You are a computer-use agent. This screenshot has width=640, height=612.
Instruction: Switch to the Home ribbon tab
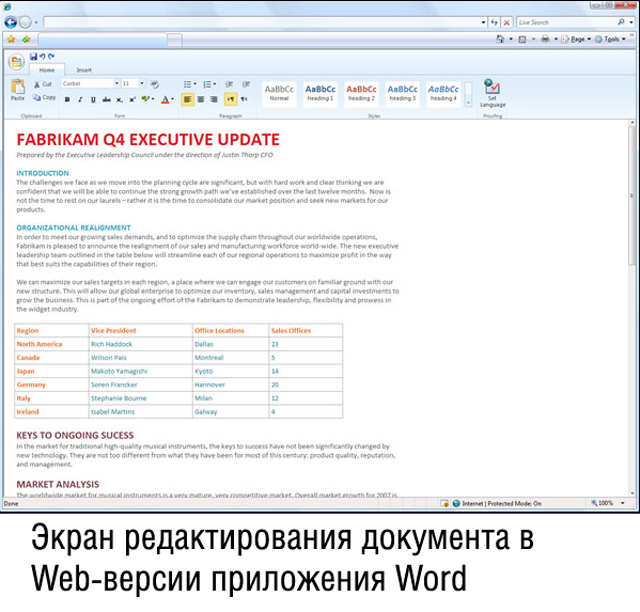47,70
